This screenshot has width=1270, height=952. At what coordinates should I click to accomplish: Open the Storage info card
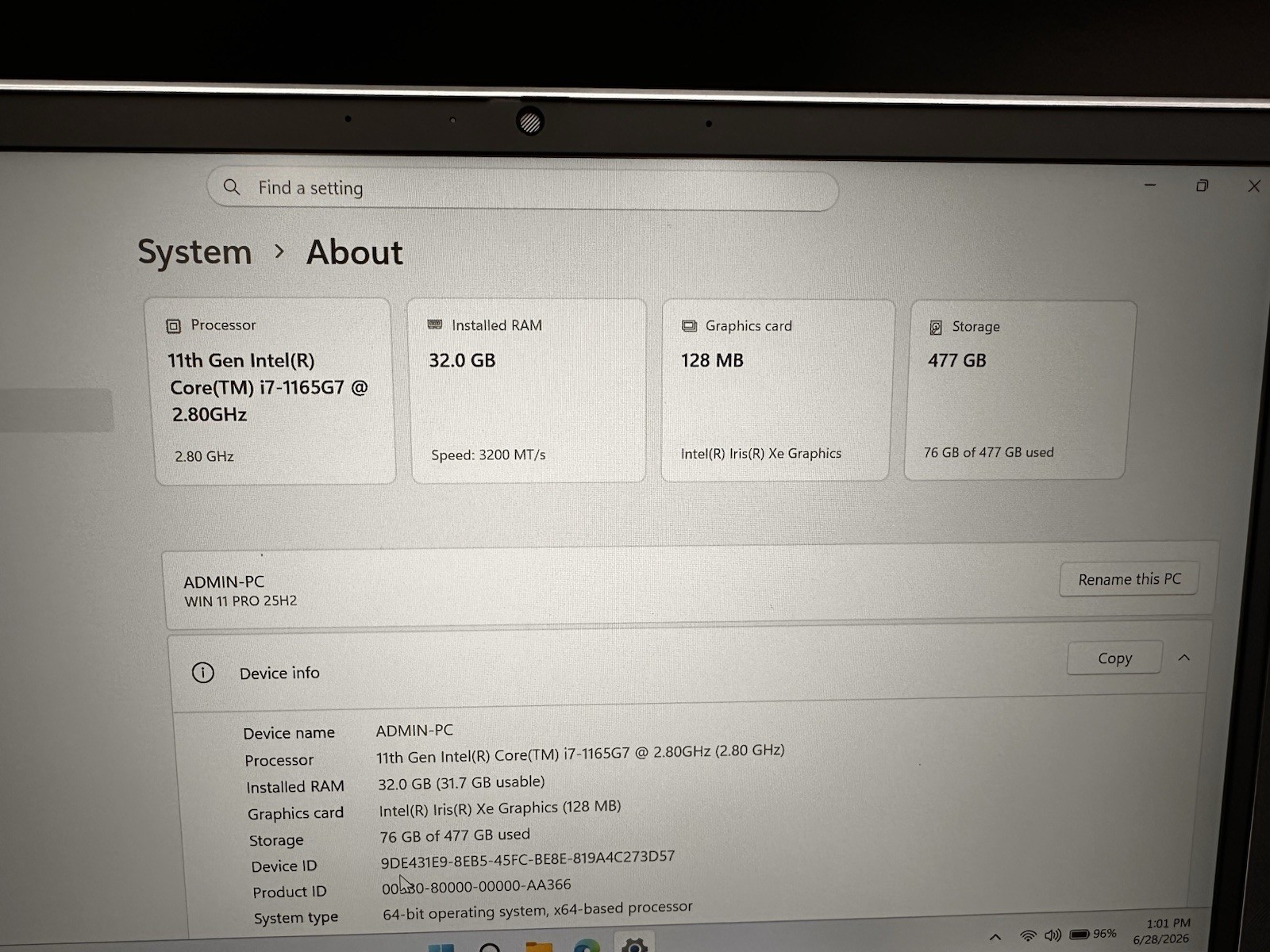(1019, 390)
